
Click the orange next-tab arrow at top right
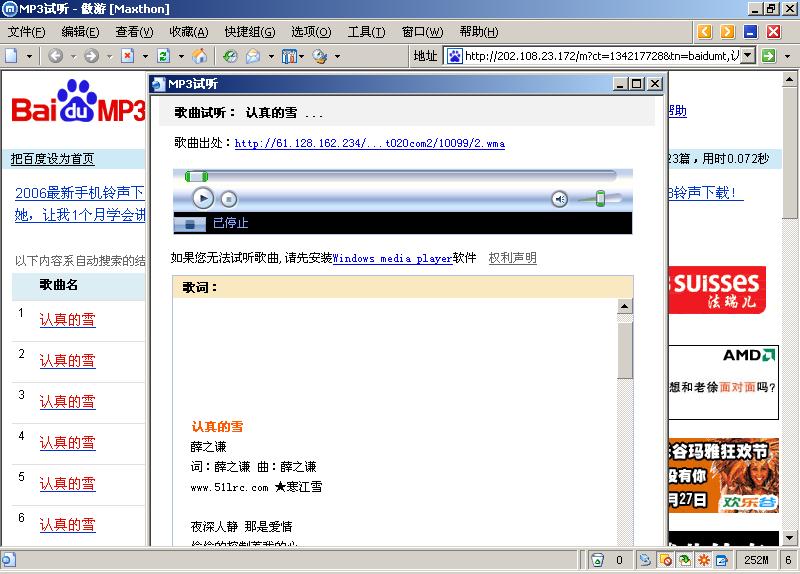728,32
